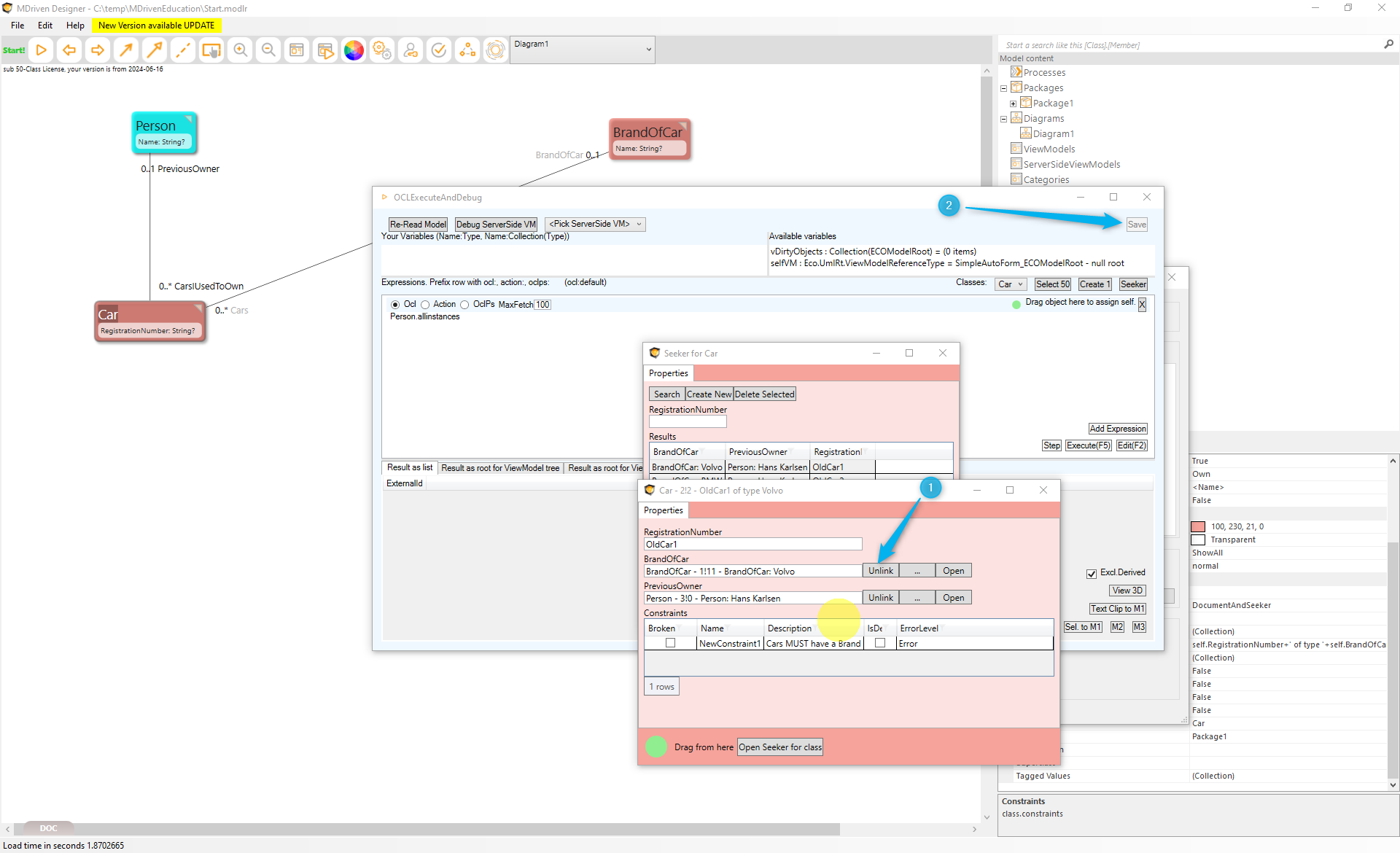Click the salmon 100, 230, 21, 0 color swatch
The height and width of the screenshot is (853, 1400).
coord(1198,526)
